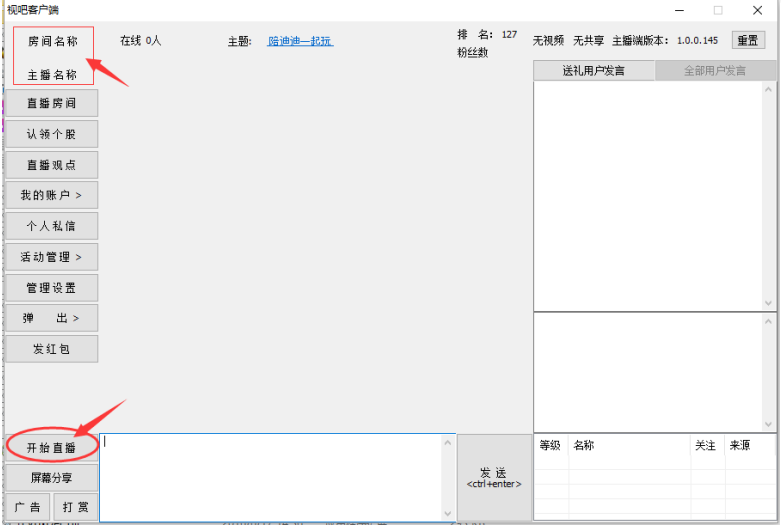781x527 pixels.
Task: Start streaming with 开始直播 button
Action: click(51, 448)
